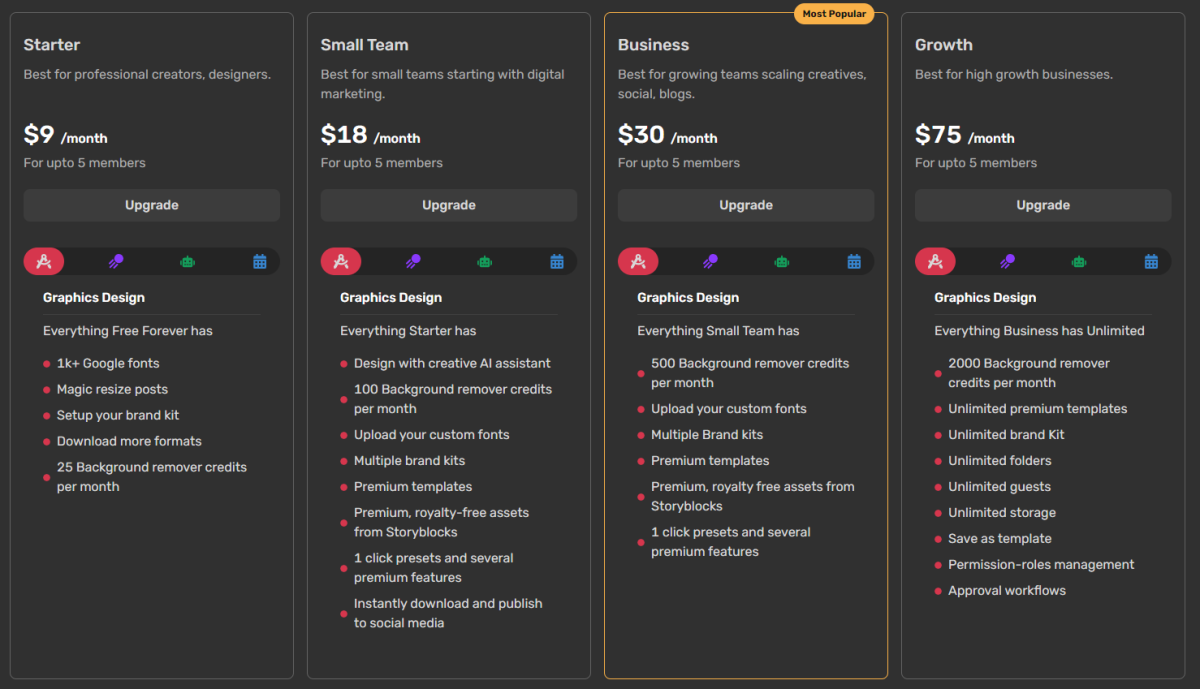Upgrade to the Business plan
This screenshot has width=1200, height=689.
(746, 205)
